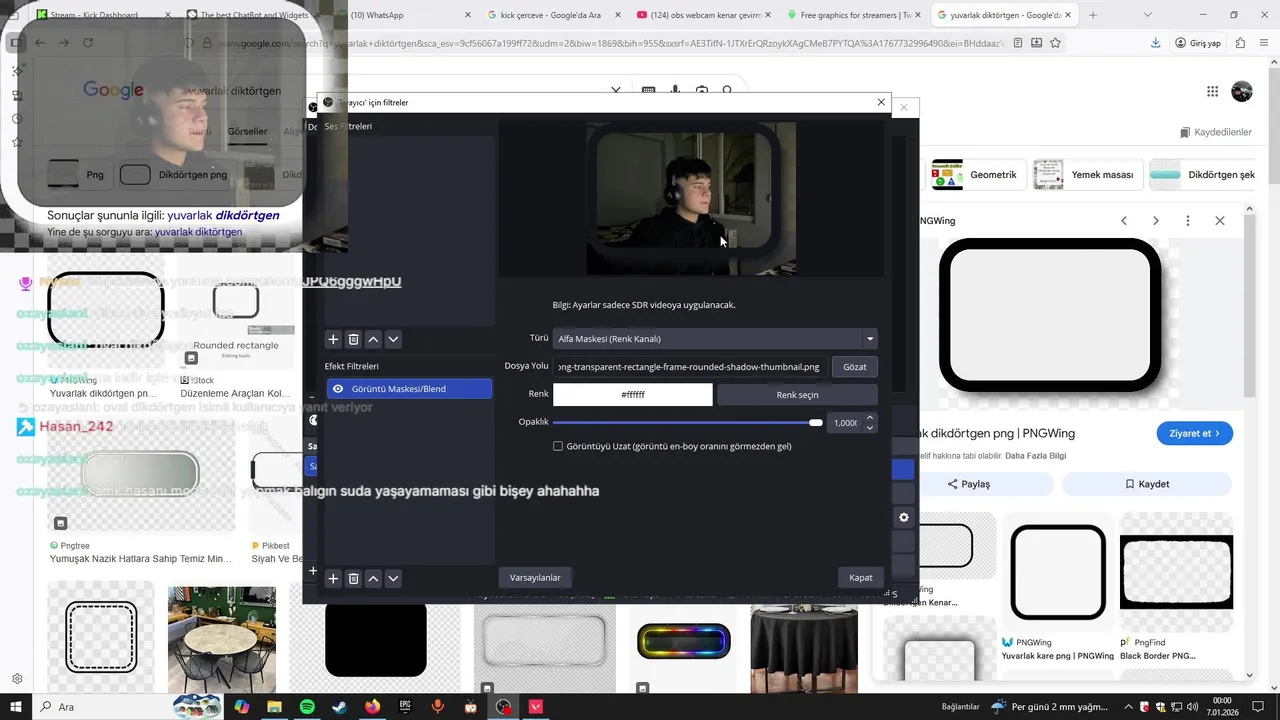This screenshot has width=1280, height=720.
Task: Save the image with Kaydet
Action: coord(1147,484)
